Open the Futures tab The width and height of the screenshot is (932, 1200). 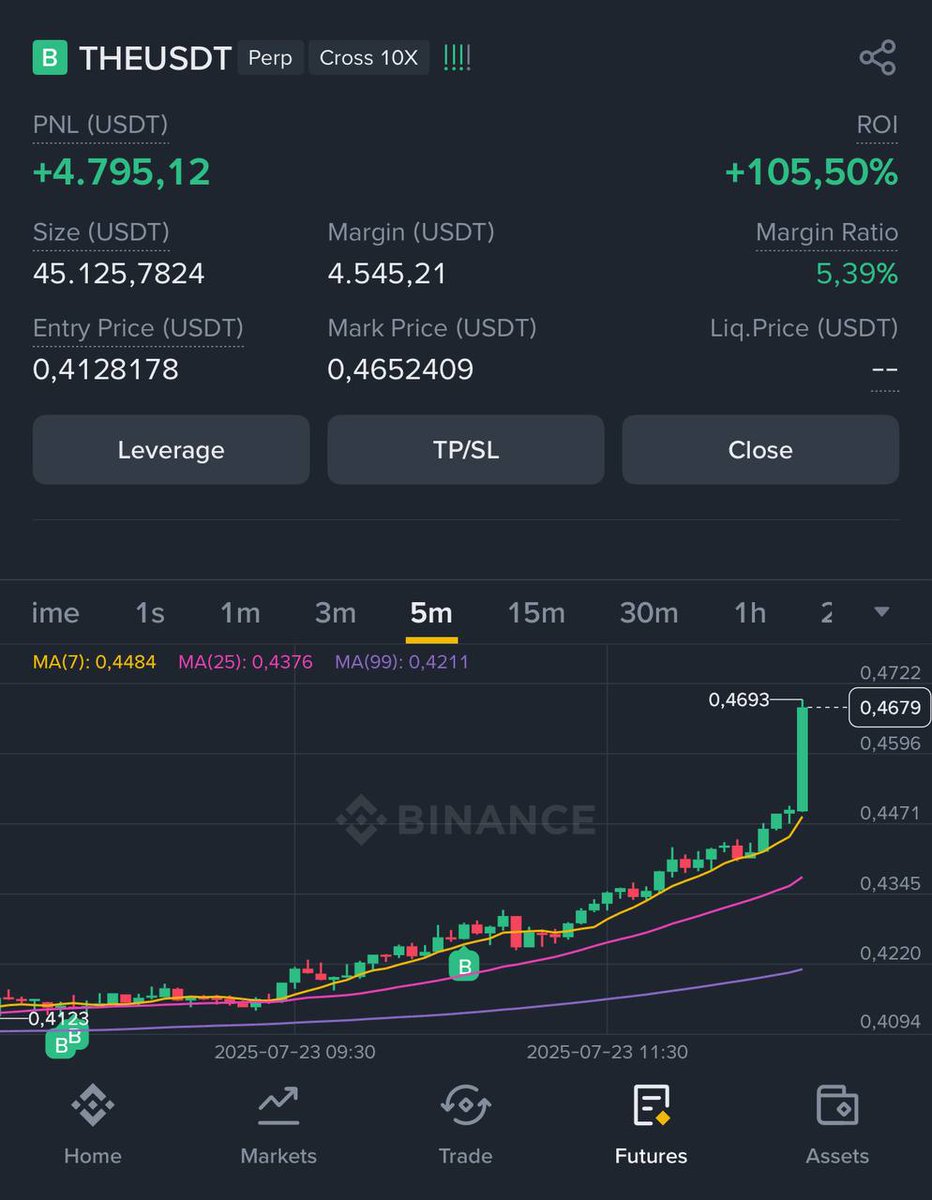point(651,1126)
